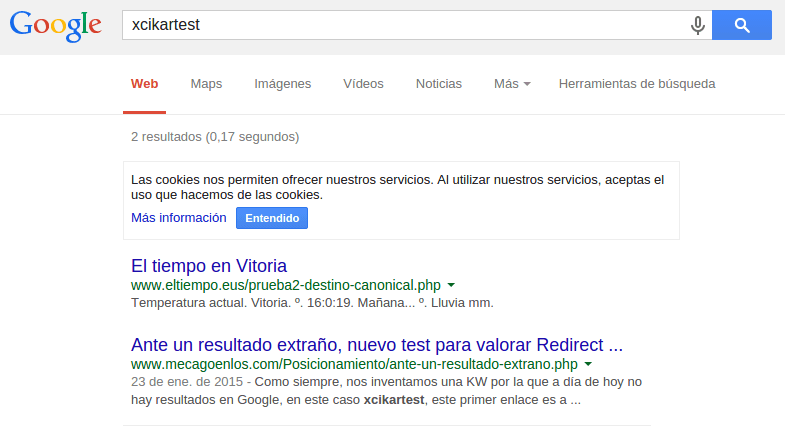Click the Google logo
Image resolution: width=785 pixels, height=444 pixels.
tap(56, 26)
